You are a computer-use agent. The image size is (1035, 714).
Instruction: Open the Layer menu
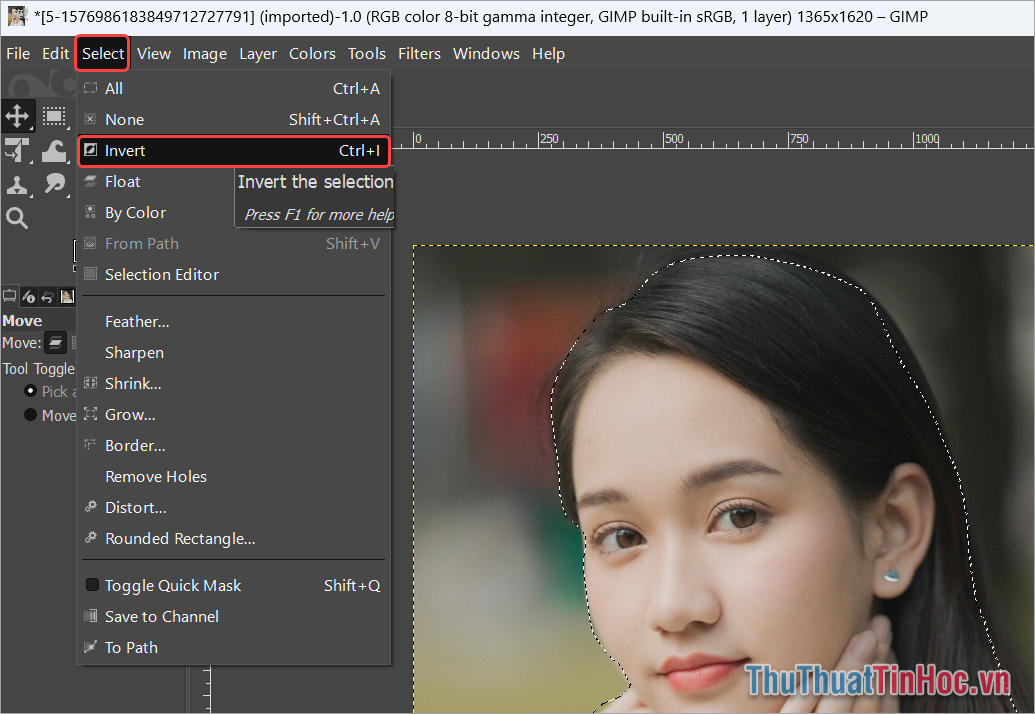[x=257, y=53]
